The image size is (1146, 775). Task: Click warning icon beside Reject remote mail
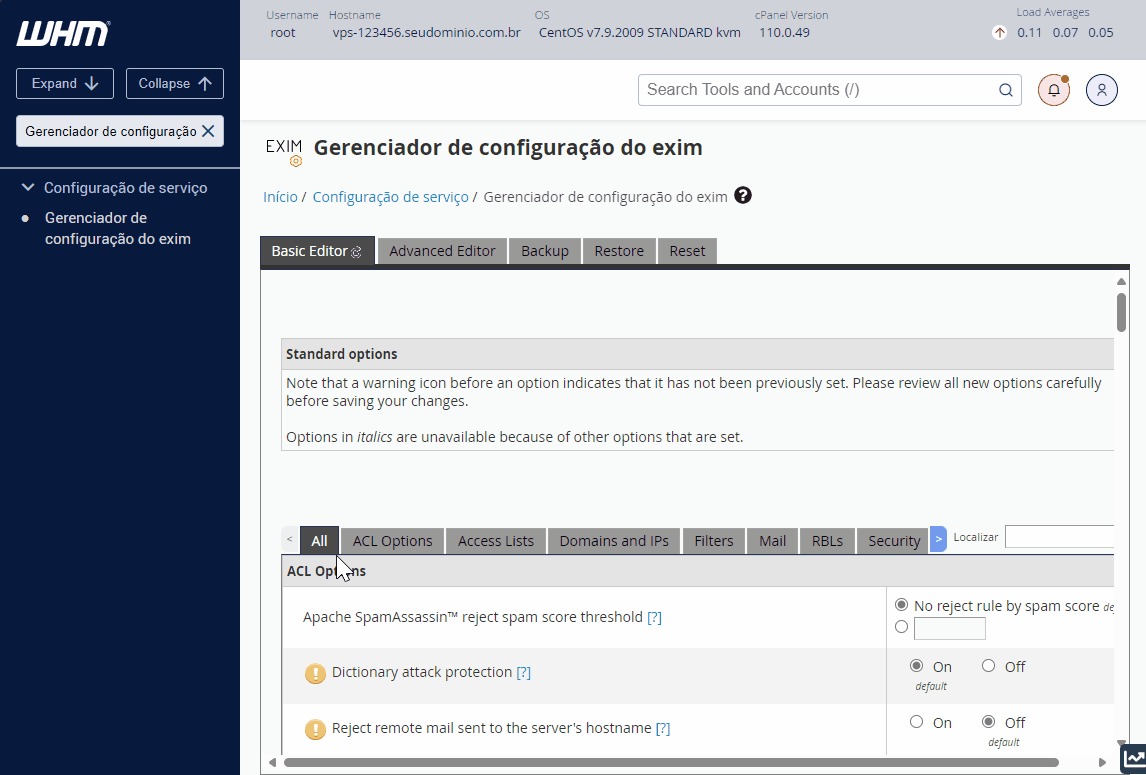pos(315,729)
